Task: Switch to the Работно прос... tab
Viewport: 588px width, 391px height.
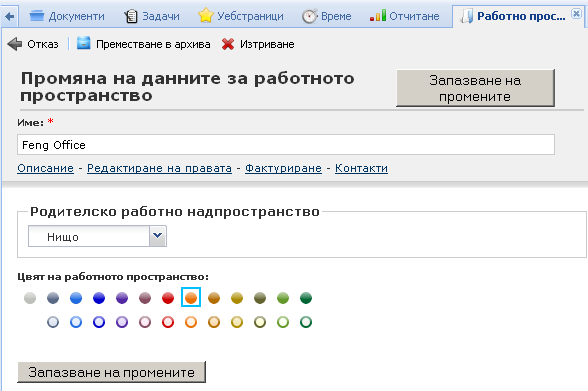Action: (x=520, y=16)
